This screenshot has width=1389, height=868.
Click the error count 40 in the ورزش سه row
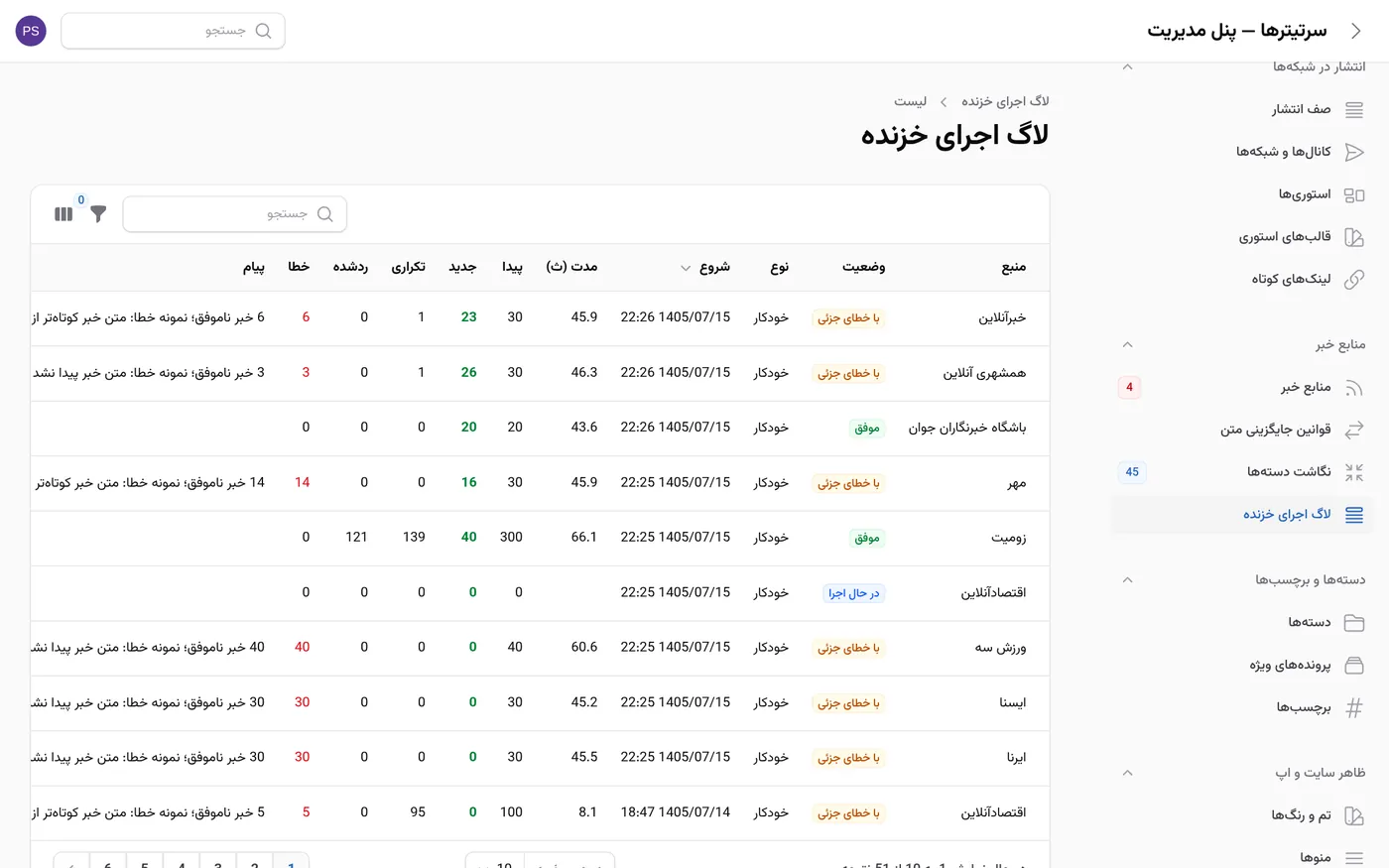click(303, 647)
